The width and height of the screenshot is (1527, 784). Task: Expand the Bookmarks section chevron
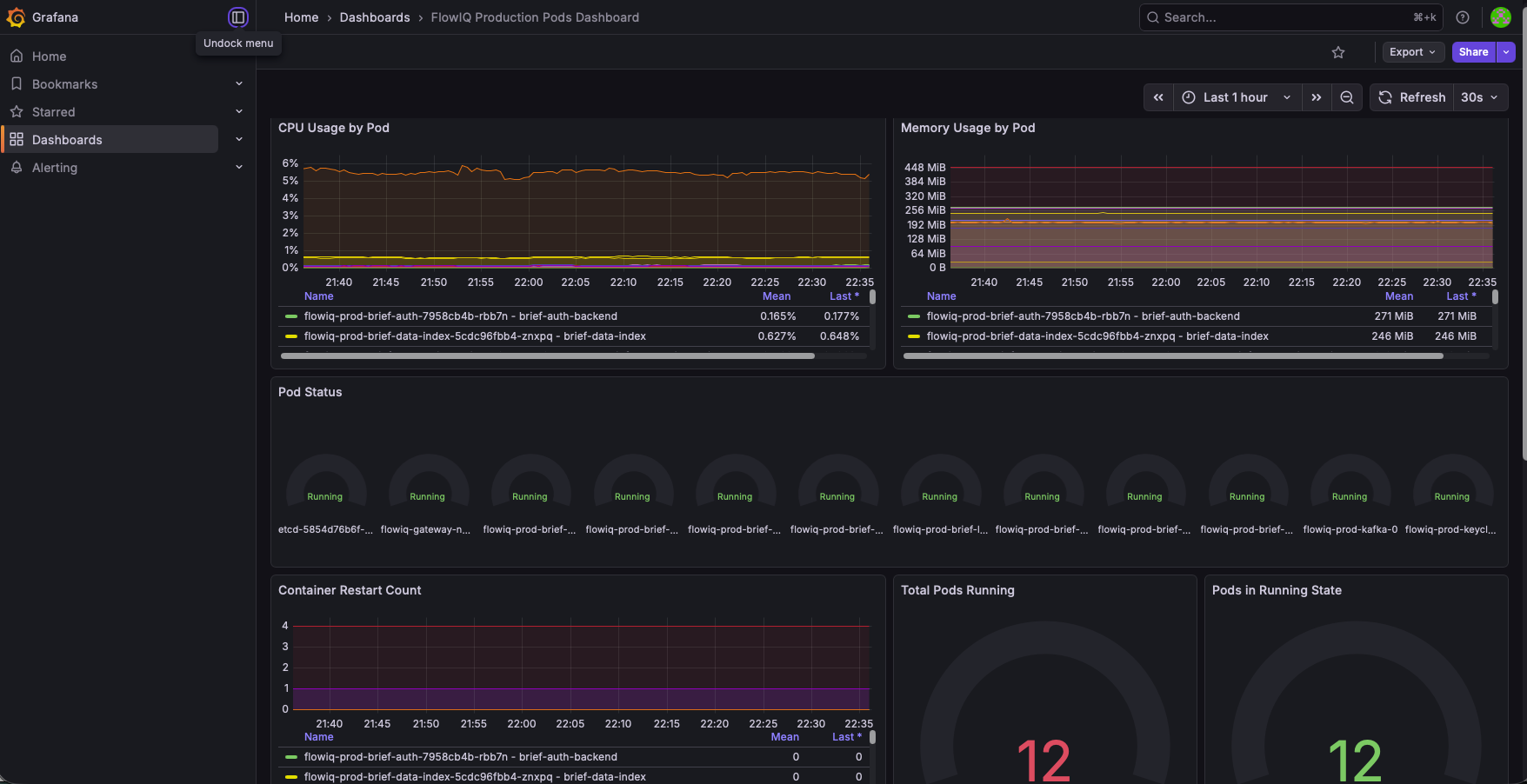pos(239,84)
